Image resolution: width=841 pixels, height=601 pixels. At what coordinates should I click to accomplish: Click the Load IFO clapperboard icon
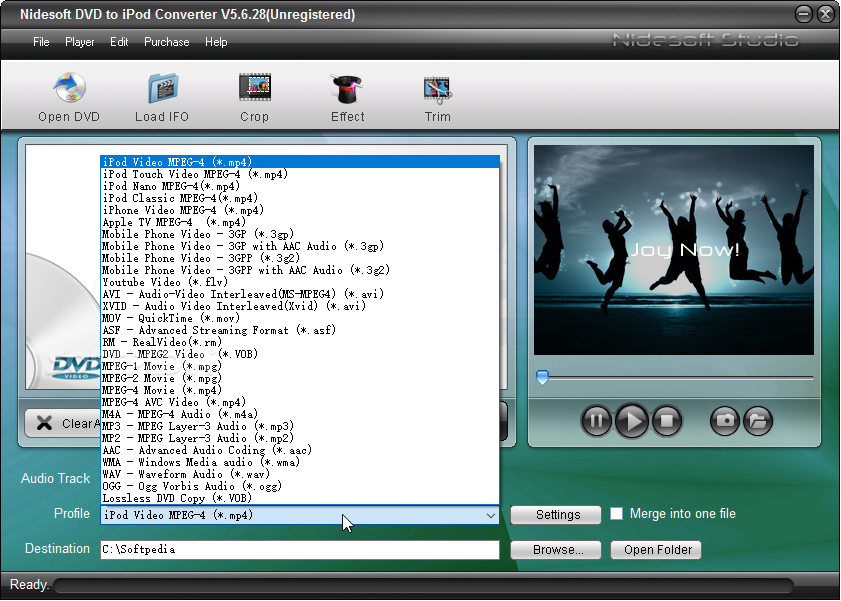click(163, 88)
